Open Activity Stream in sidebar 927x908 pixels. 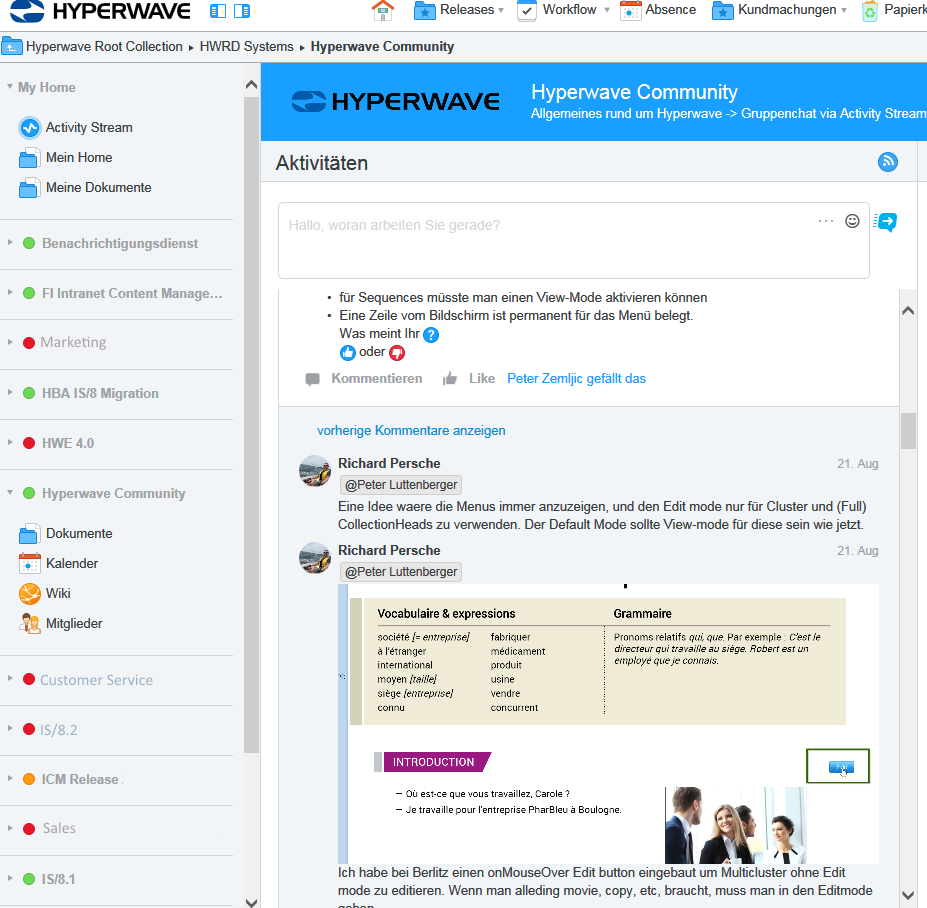[x=89, y=127]
